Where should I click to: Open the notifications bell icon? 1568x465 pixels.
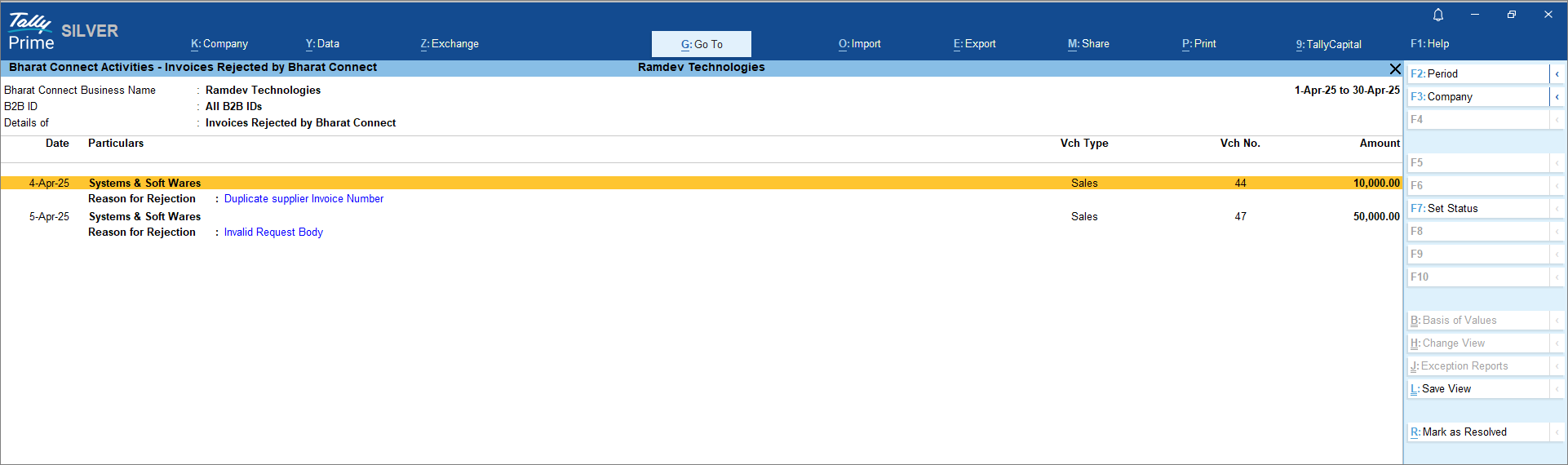tap(1438, 15)
